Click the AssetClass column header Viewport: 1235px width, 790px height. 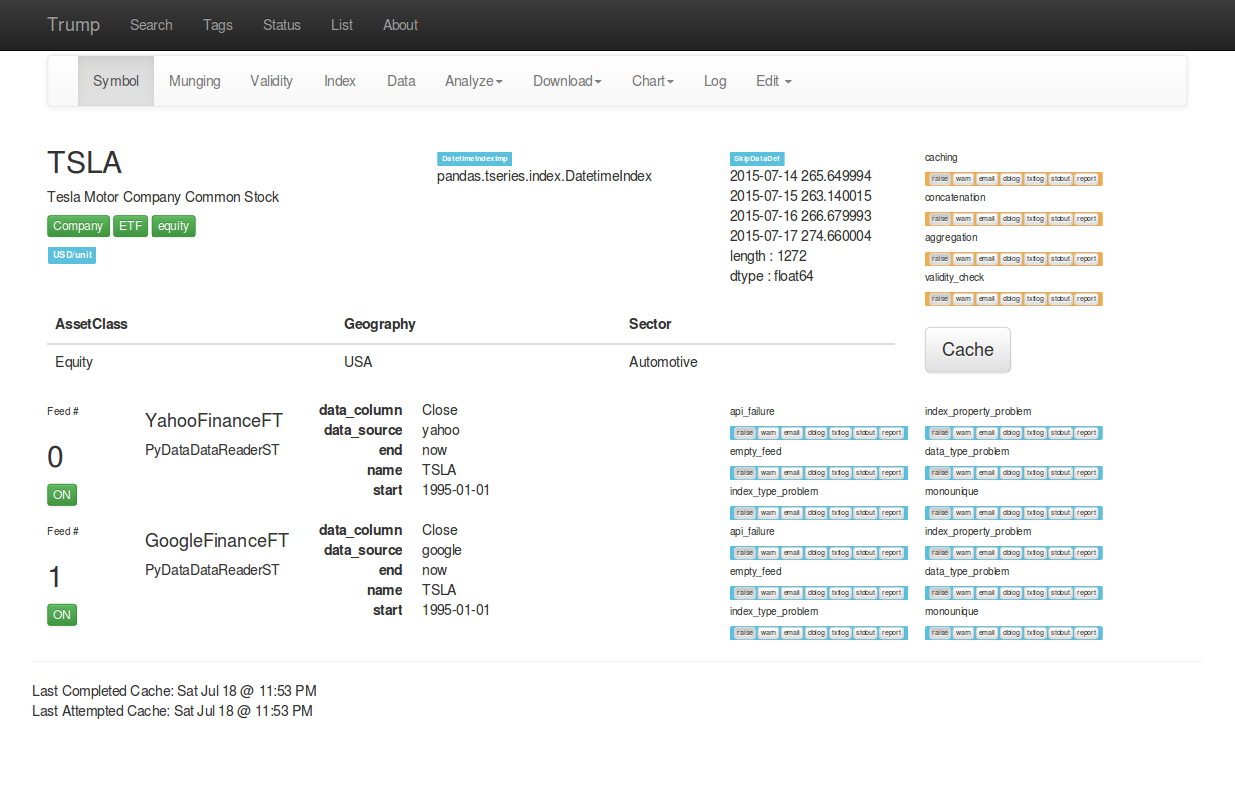click(91, 324)
